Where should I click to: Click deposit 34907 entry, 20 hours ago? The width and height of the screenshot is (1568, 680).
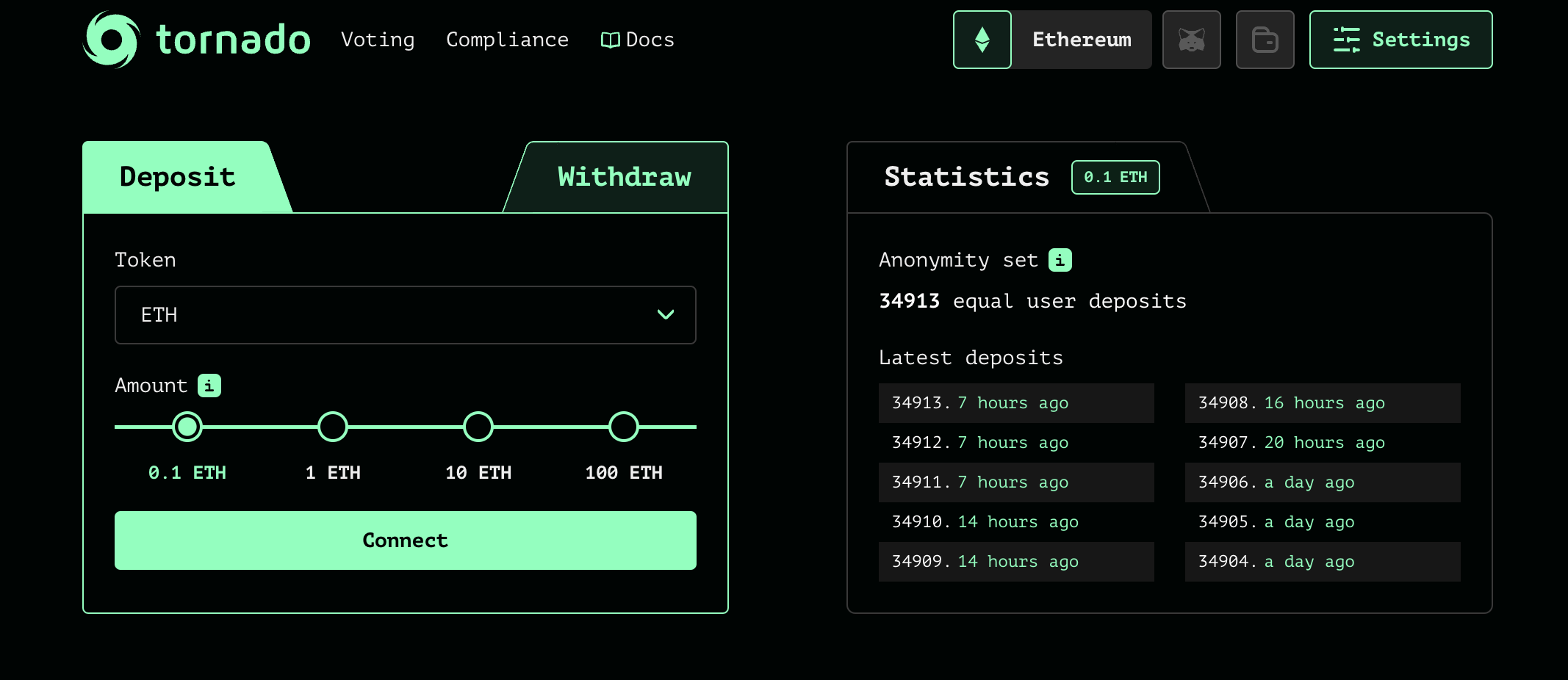point(1323,443)
